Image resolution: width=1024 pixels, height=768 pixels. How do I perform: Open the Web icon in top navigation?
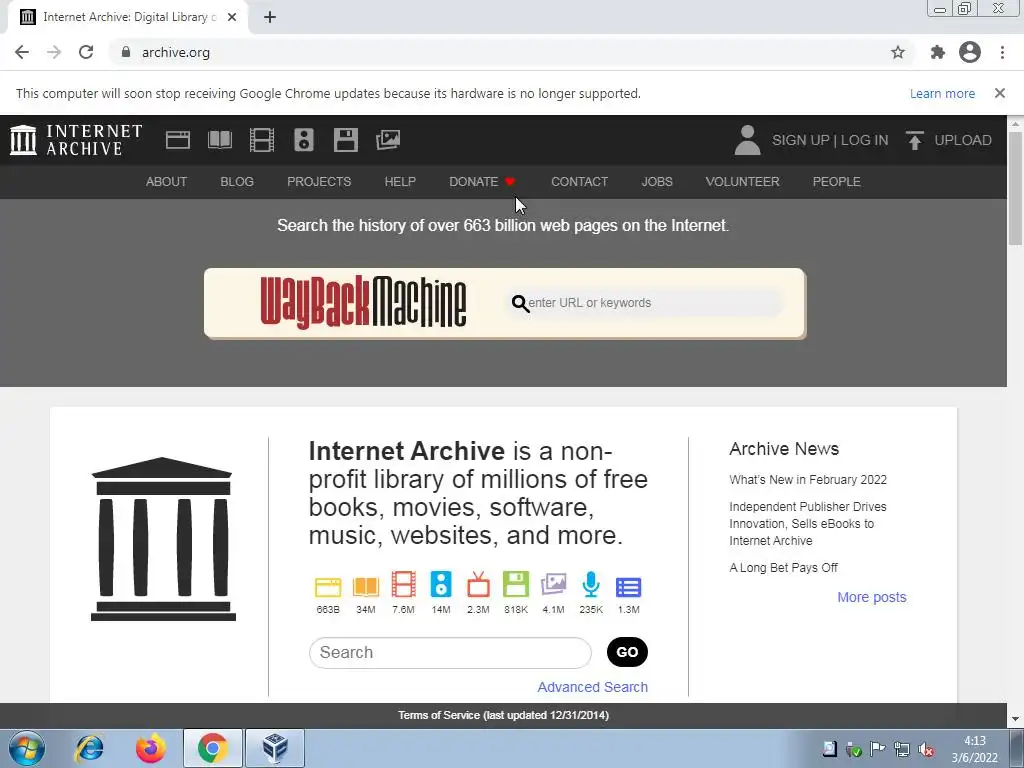click(x=178, y=140)
